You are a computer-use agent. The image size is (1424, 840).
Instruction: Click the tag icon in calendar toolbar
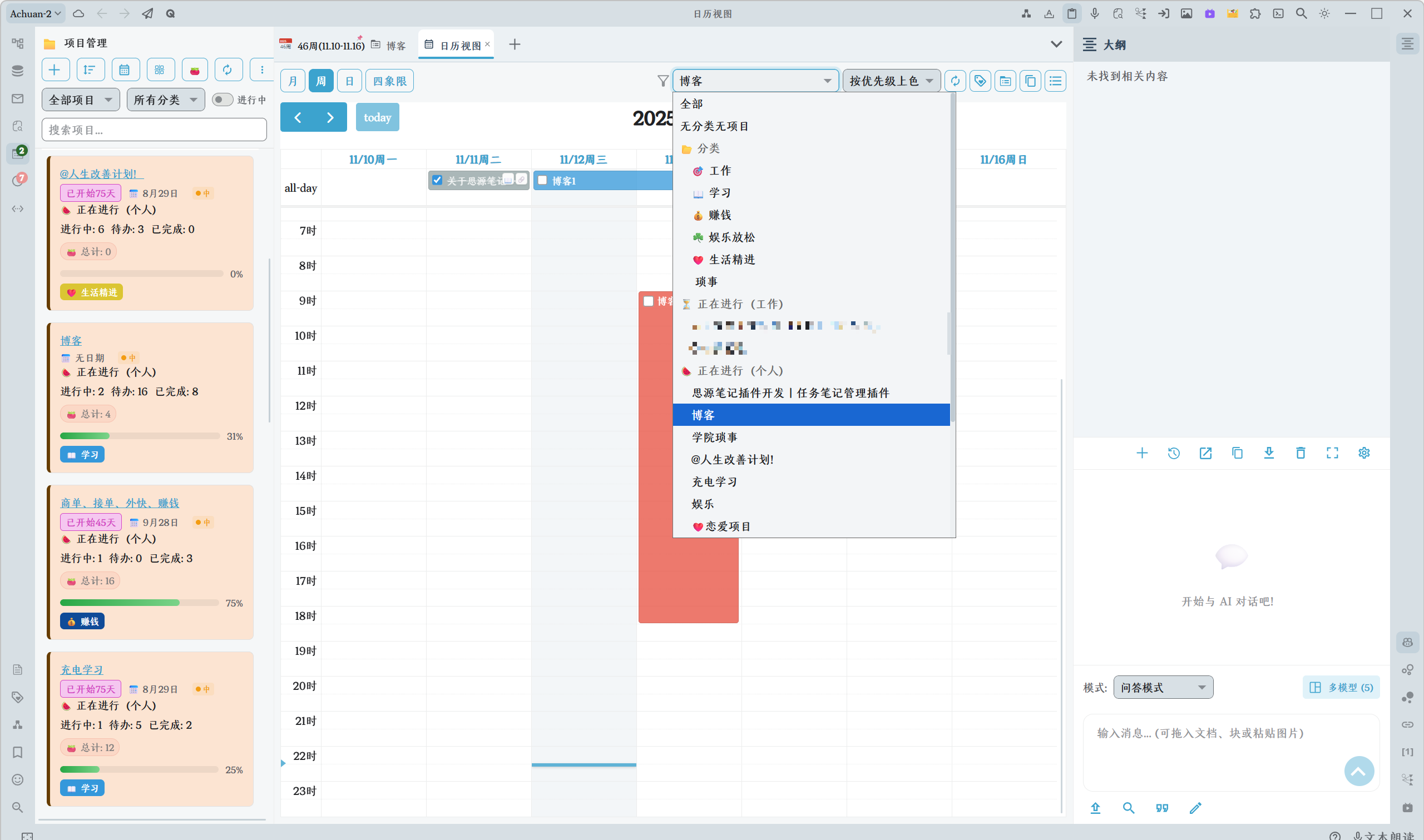(x=980, y=81)
